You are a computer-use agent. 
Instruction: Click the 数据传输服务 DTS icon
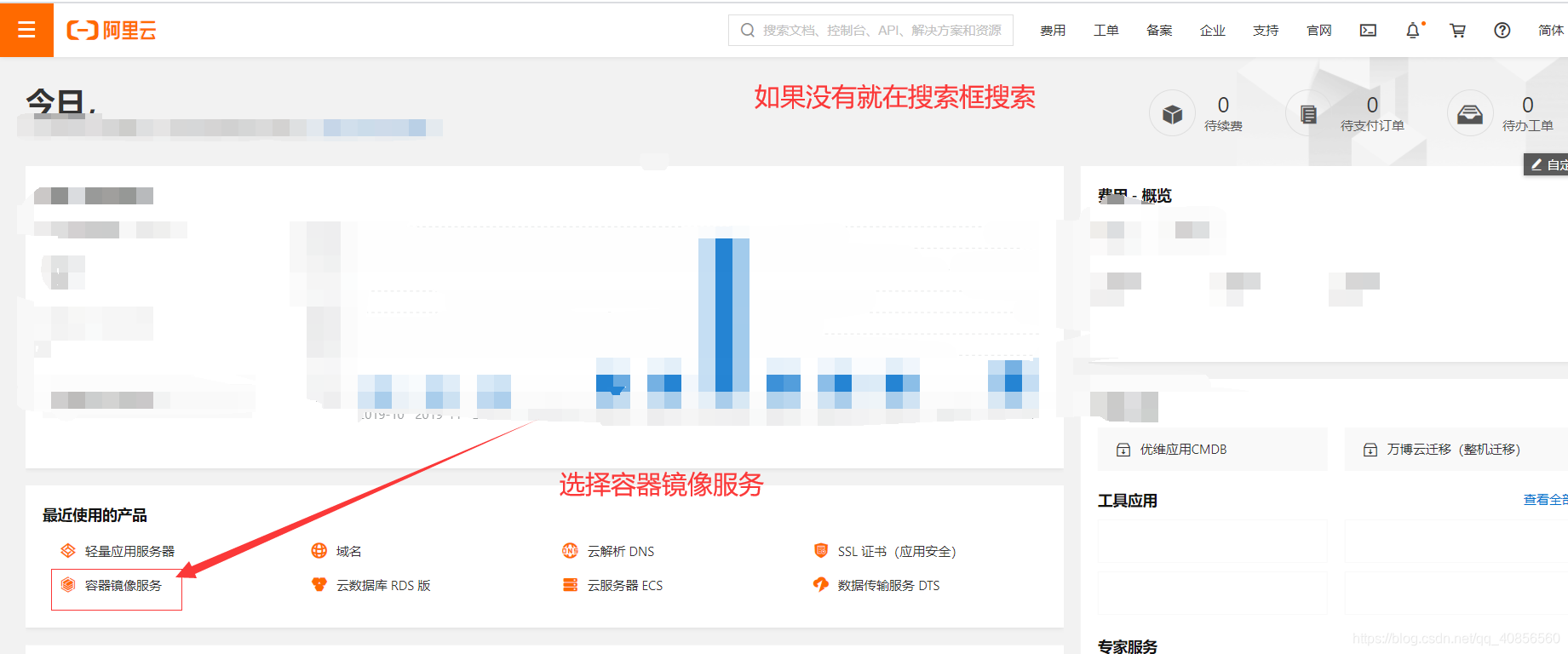[821, 585]
